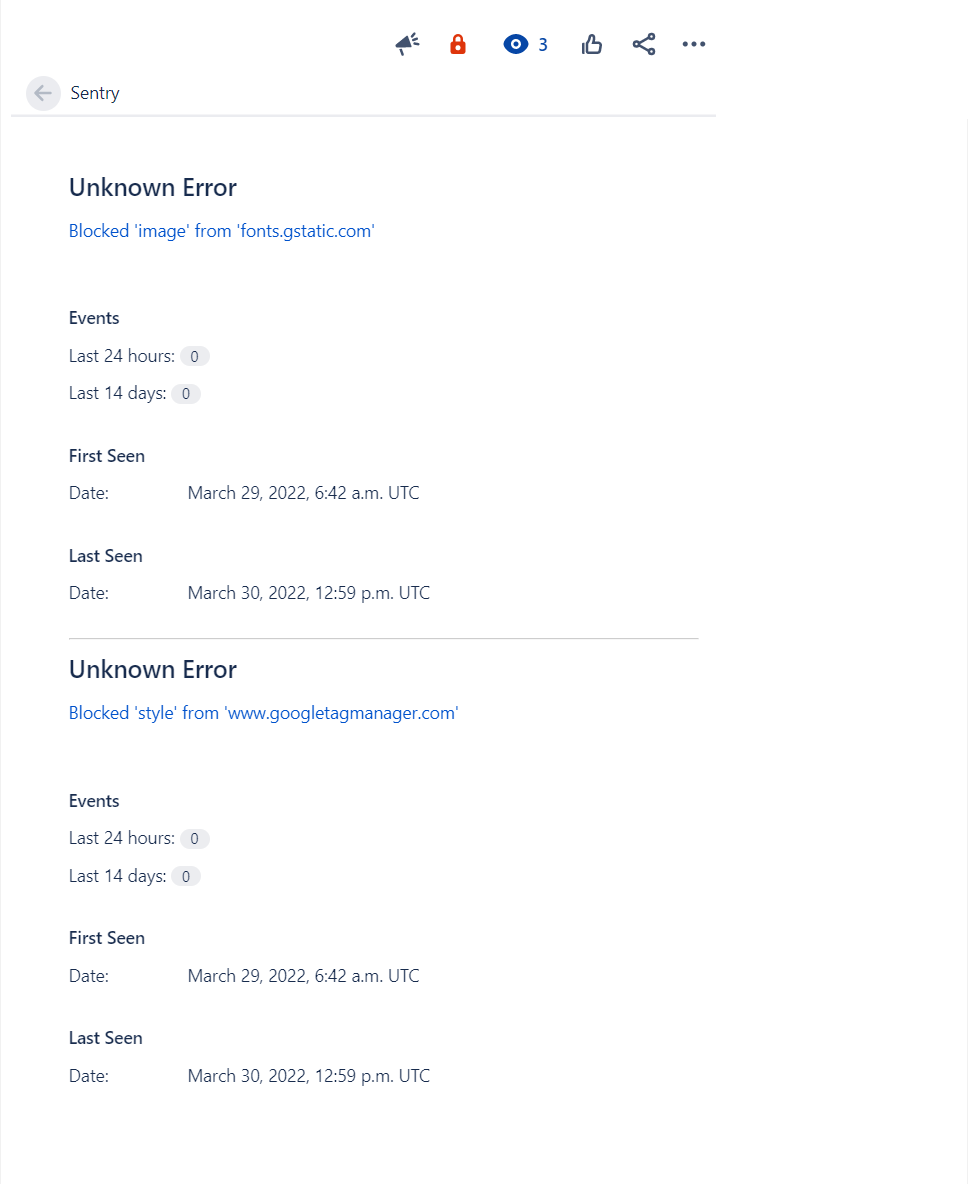Viewport: 968px width, 1184px height.
Task: Open the Blocked 'style' from 'www.googletagmanager.com' link
Action: [263, 712]
